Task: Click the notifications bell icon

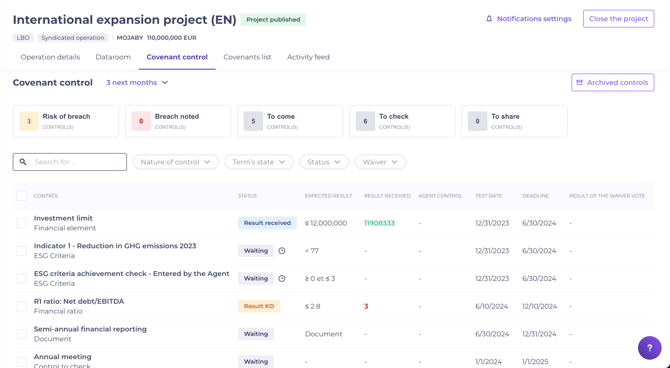Action: tap(489, 19)
